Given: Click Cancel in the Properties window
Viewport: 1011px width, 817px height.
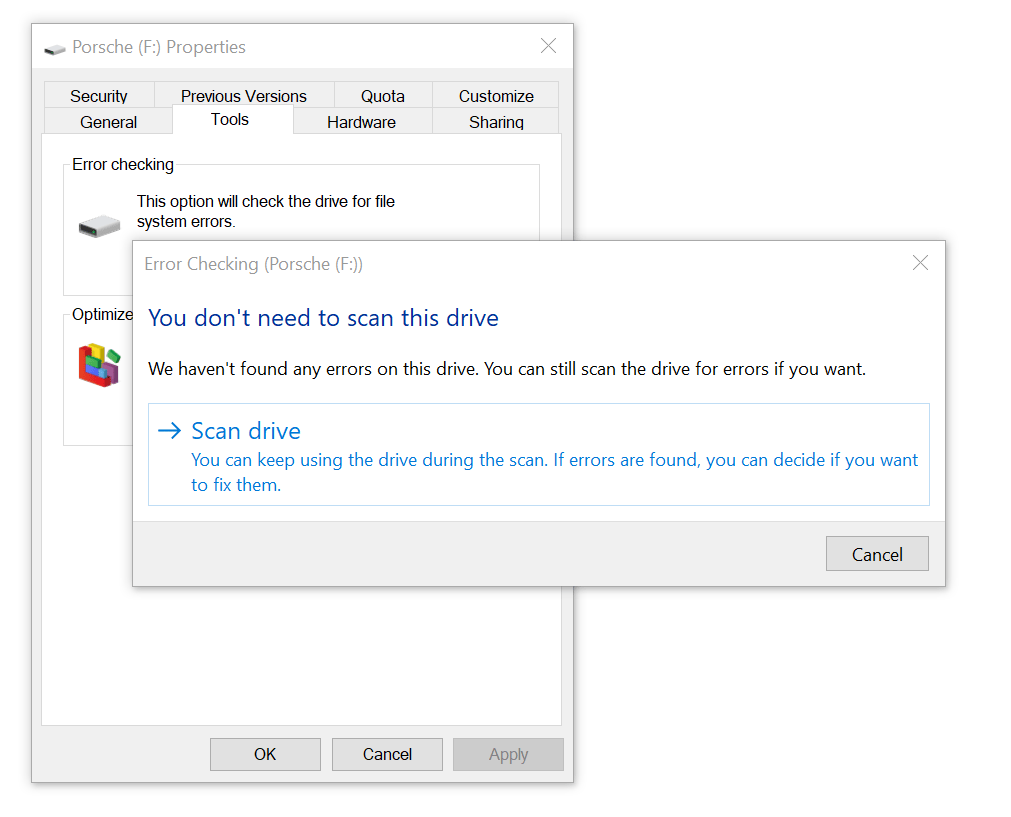Looking at the screenshot, I should coord(387,754).
